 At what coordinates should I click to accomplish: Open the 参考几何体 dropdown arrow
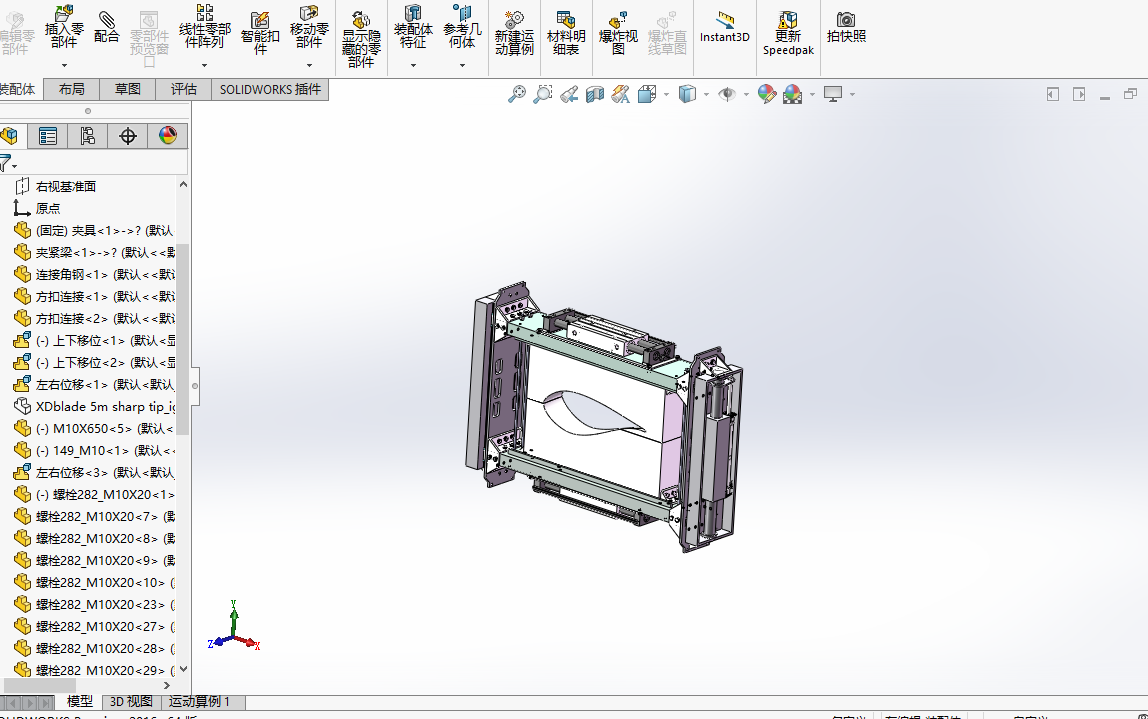pos(462,65)
